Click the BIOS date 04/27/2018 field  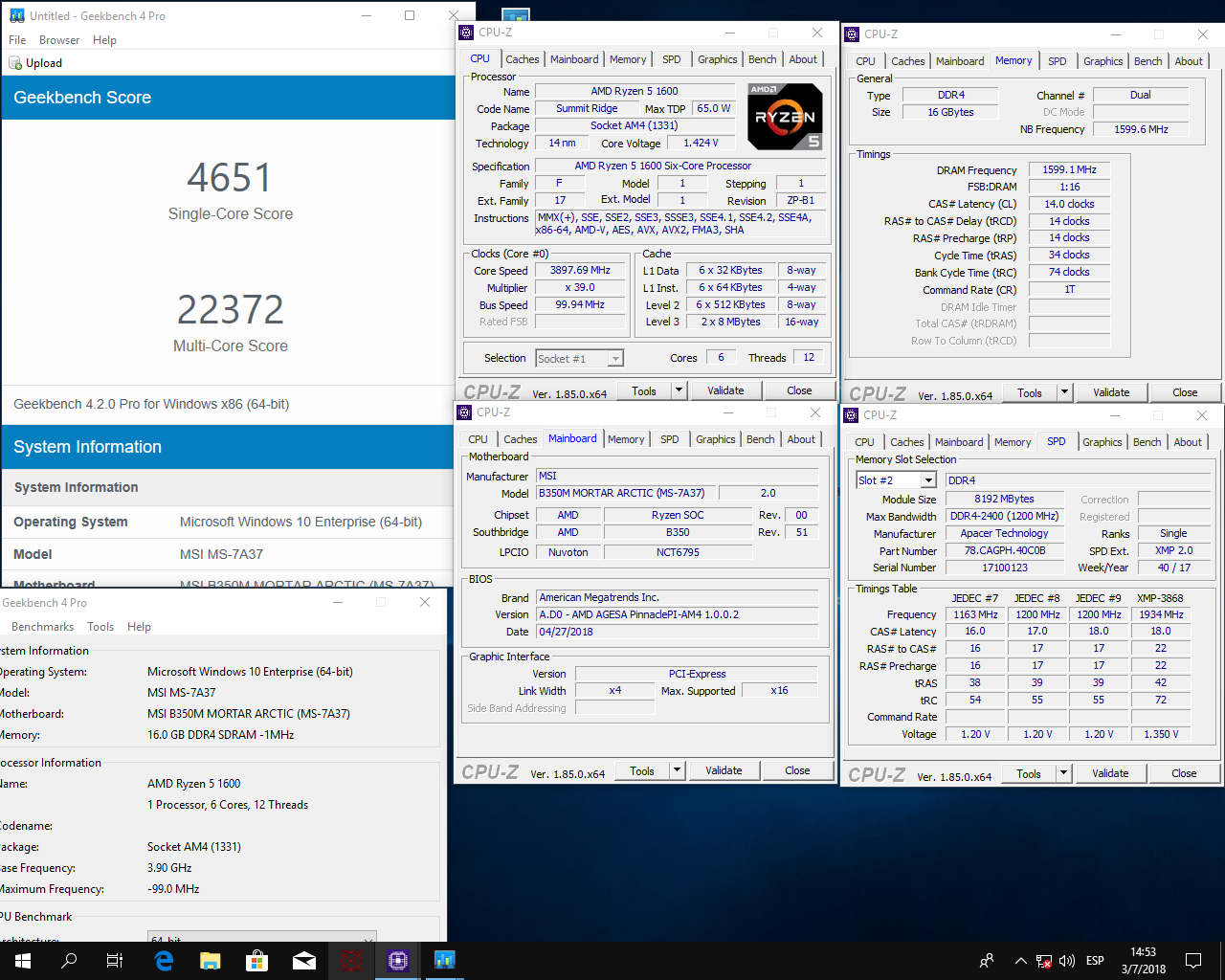678,632
